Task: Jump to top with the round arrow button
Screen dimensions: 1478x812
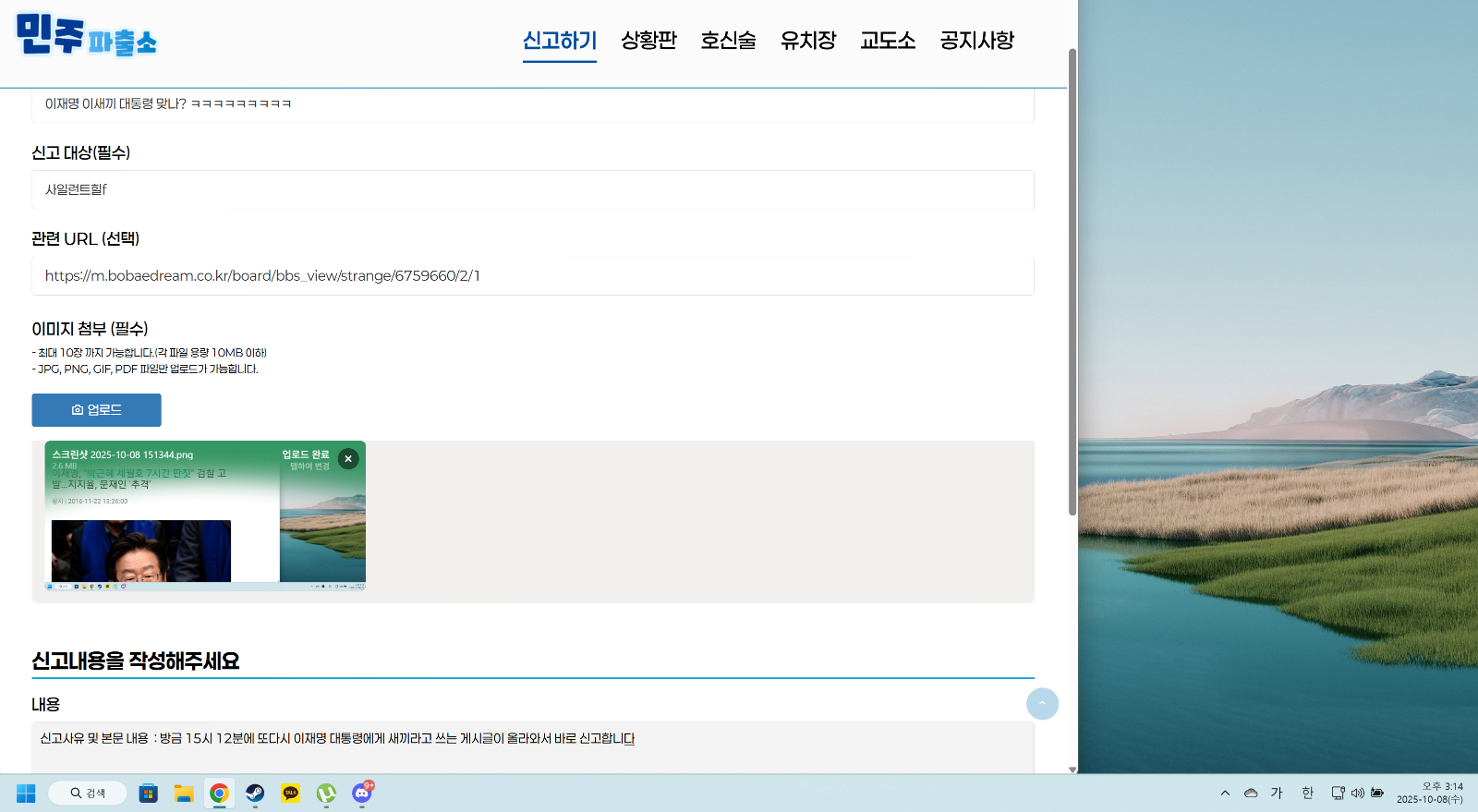Action: pyautogui.click(x=1042, y=704)
